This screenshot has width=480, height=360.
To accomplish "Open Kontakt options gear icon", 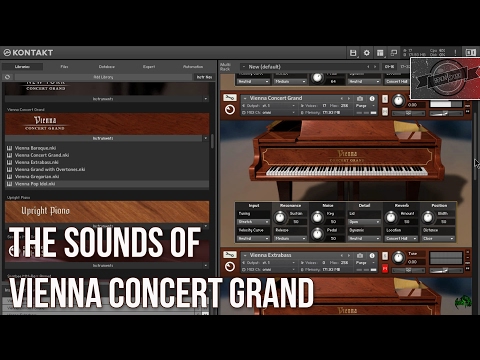I will click(367, 53).
